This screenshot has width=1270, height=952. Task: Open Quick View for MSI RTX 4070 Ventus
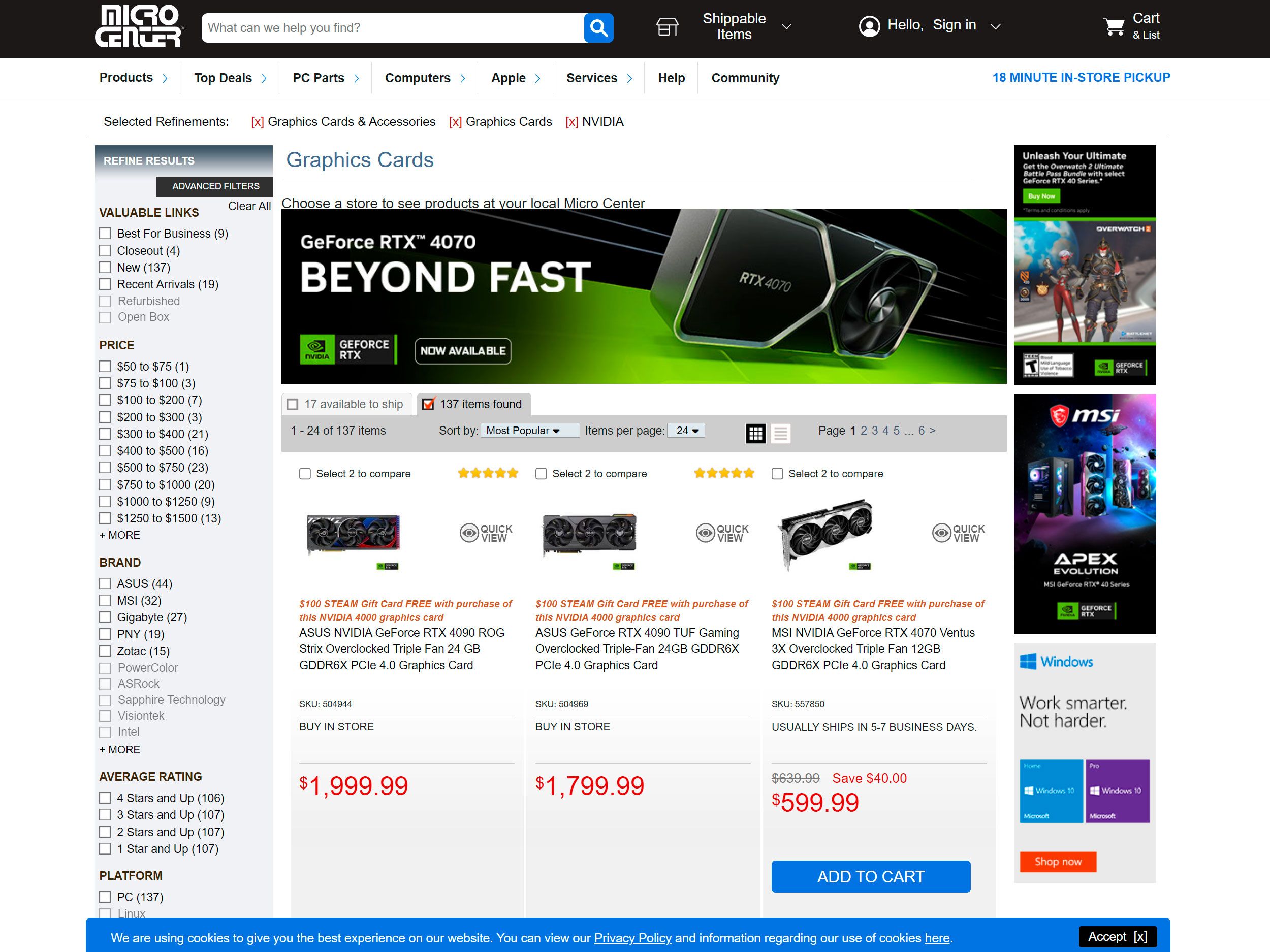point(958,533)
